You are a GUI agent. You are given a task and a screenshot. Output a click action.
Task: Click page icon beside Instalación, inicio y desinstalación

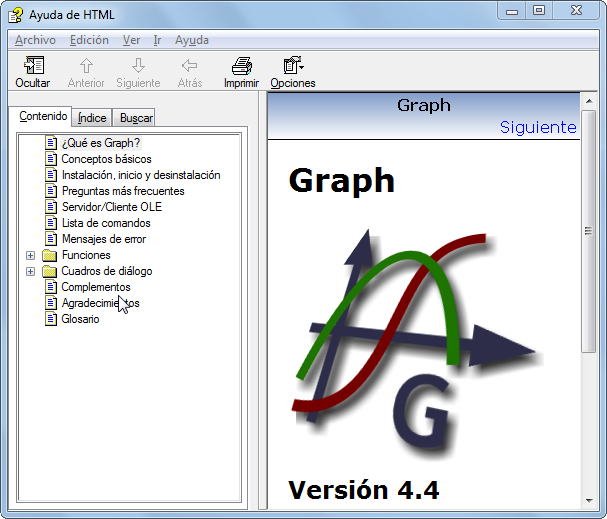[x=51, y=175]
